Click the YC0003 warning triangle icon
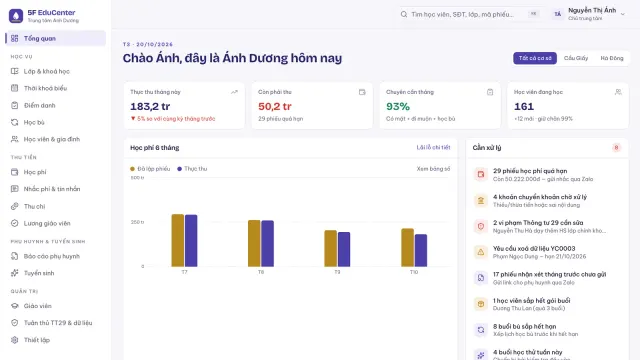Screen dimensions: 640x360 [x=481, y=252]
